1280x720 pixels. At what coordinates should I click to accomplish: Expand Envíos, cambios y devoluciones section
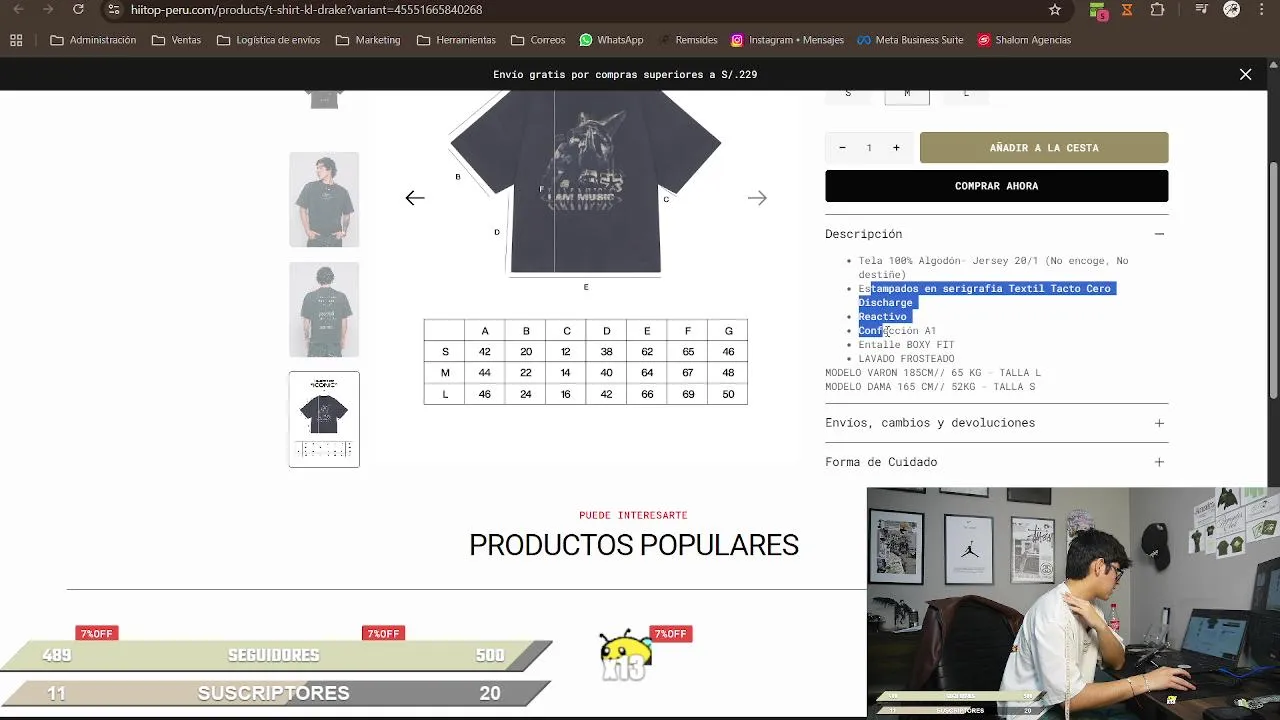(996, 423)
